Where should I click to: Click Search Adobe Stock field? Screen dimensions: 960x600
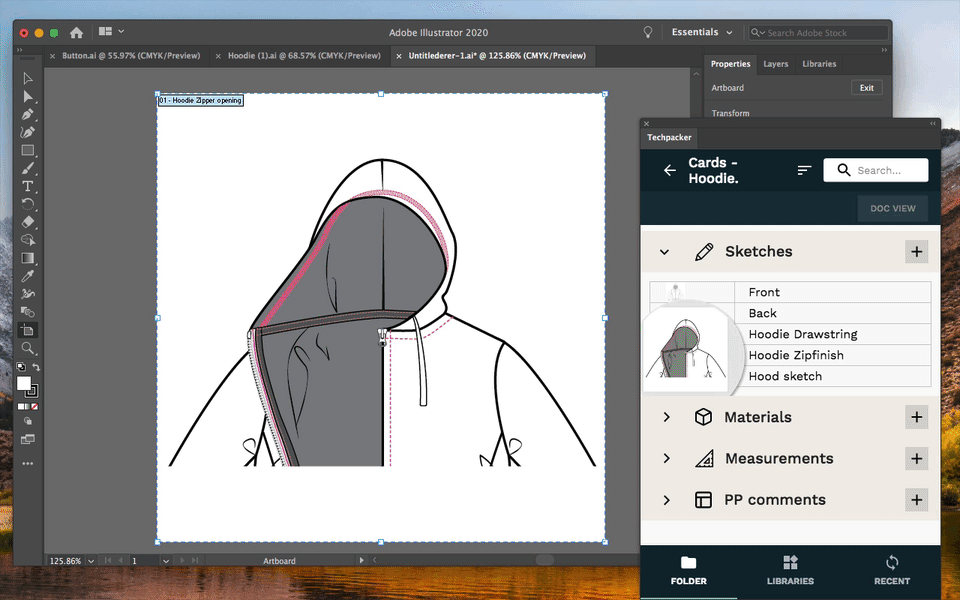[819, 32]
